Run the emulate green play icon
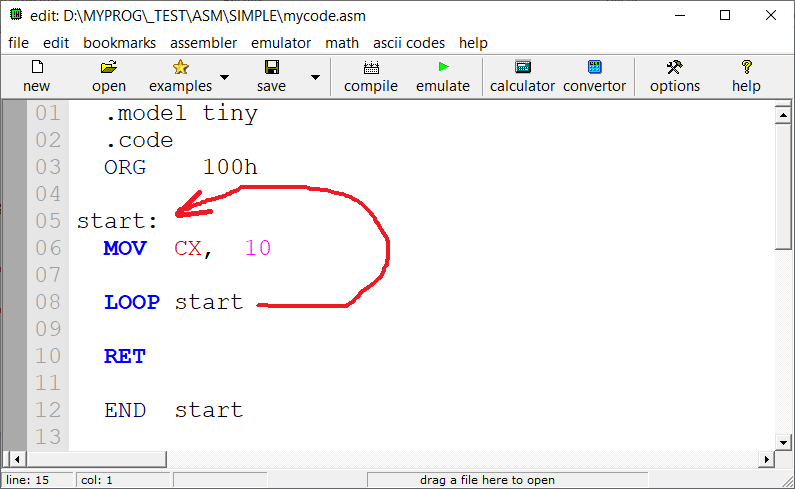 click(x=444, y=66)
